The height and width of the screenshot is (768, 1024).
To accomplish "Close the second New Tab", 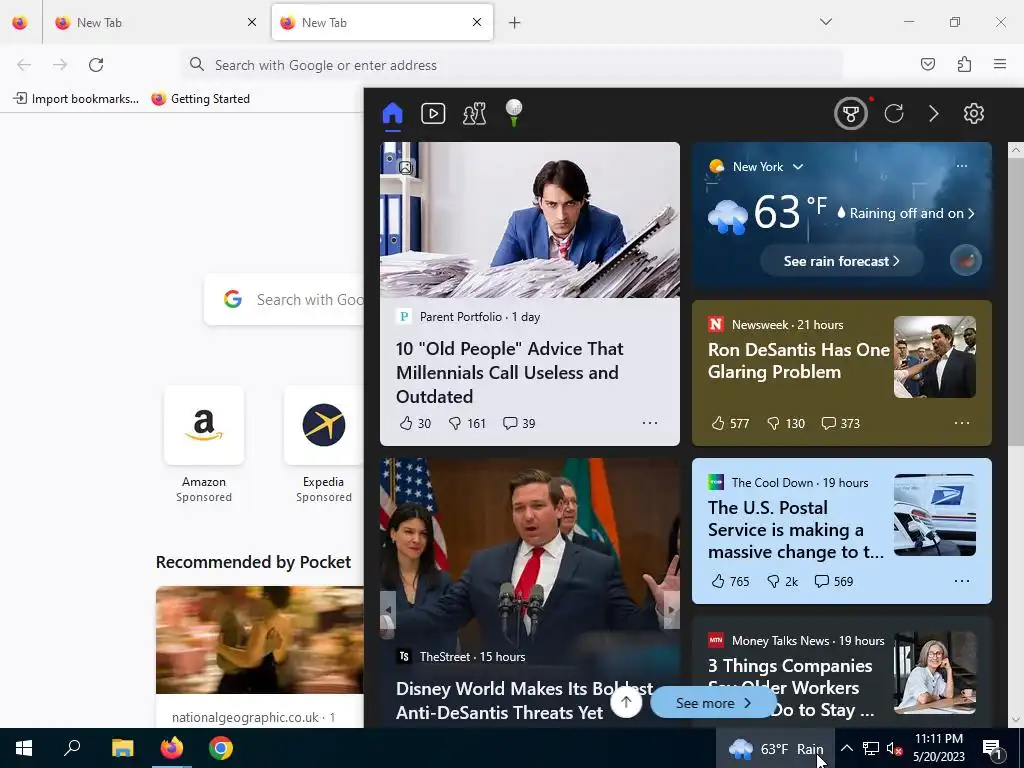I will click(477, 22).
